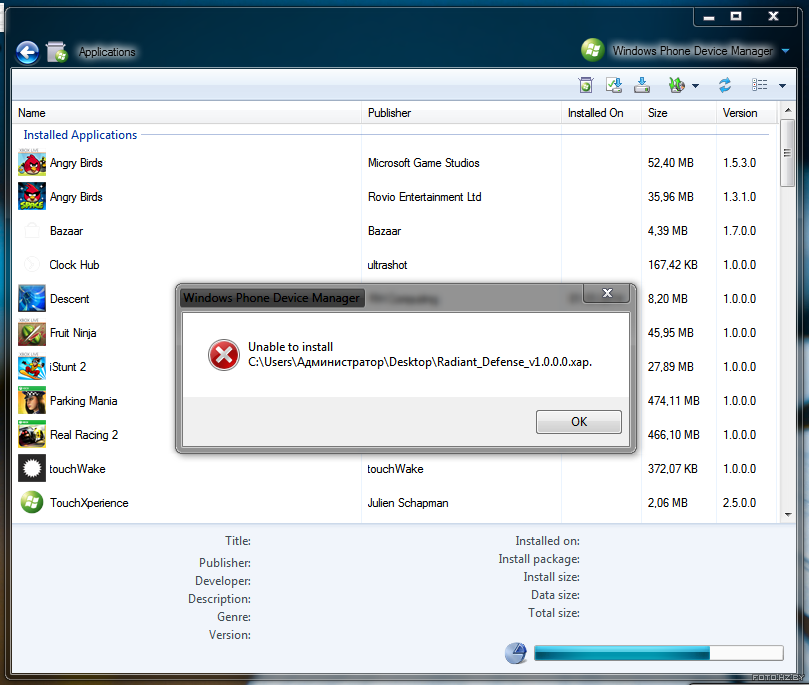Sort by the Installed On column header
The height and width of the screenshot is (685, 809).
[601, 113]
